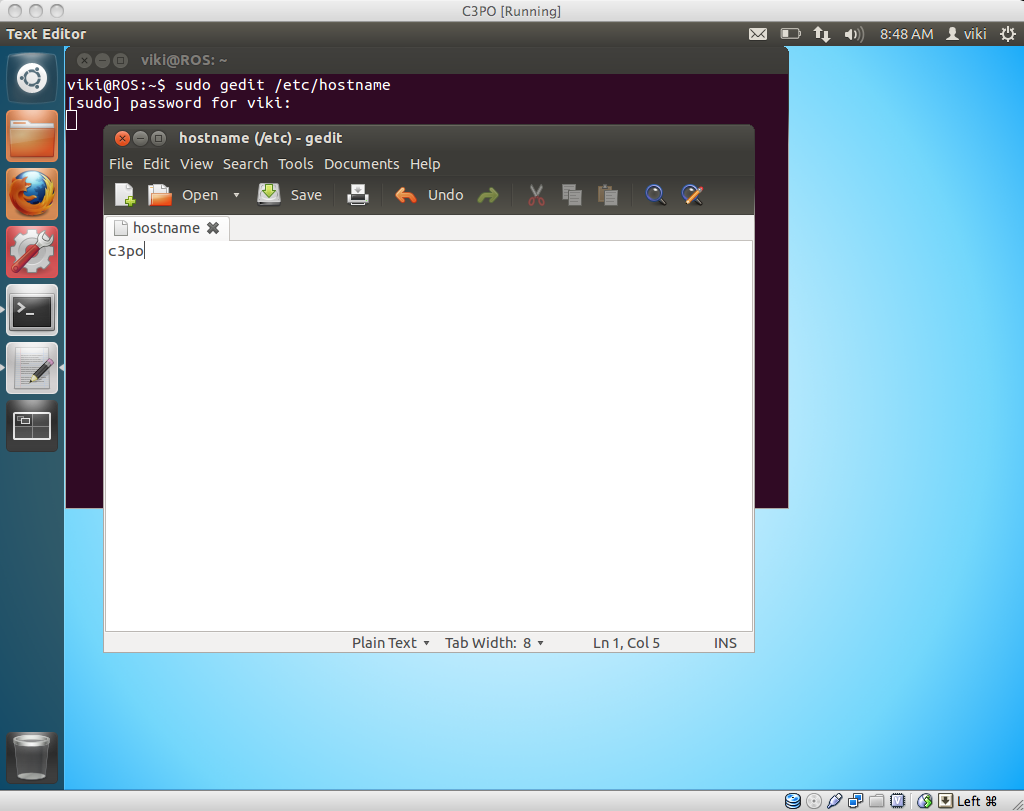Screen dimensions: 1024x811
Task: Open the Documents menu
Action: click(x=362, y=164)
